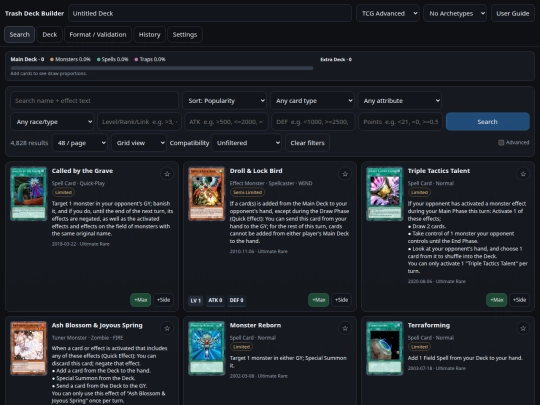
Task: Add Triple Tactics Talent to side deck
Action: [520, 300]
